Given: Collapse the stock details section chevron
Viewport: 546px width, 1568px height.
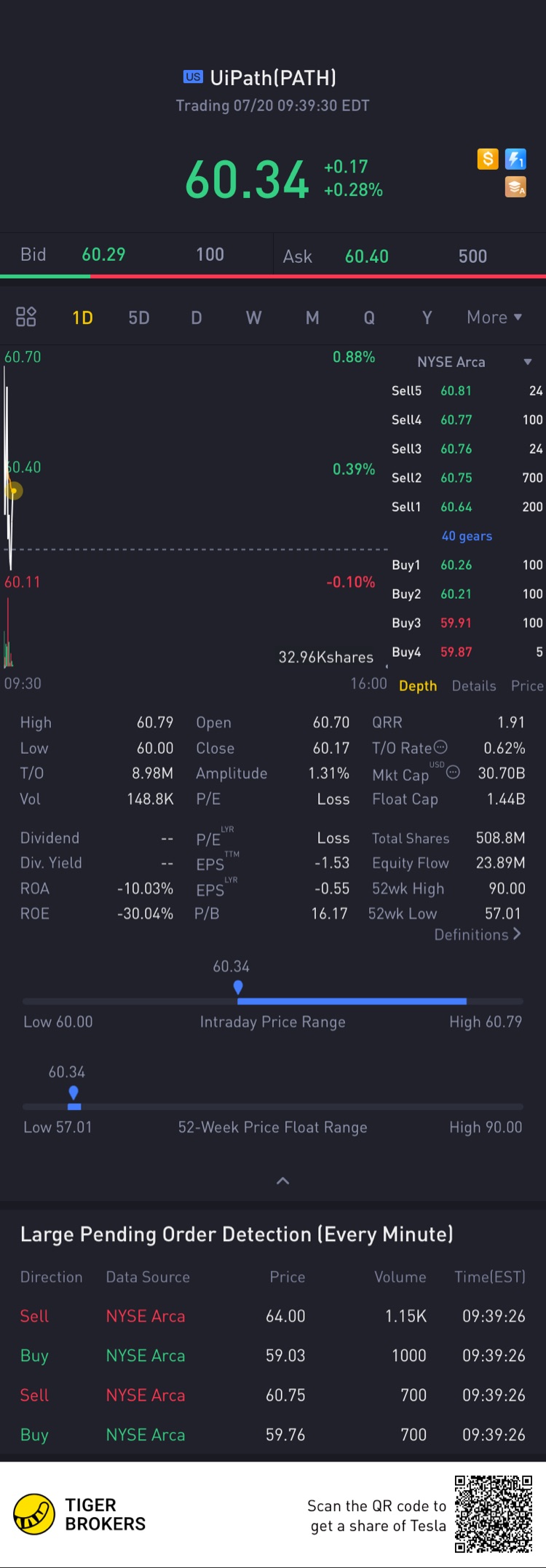Looking at the screenshot, I should click(283, 1181).
